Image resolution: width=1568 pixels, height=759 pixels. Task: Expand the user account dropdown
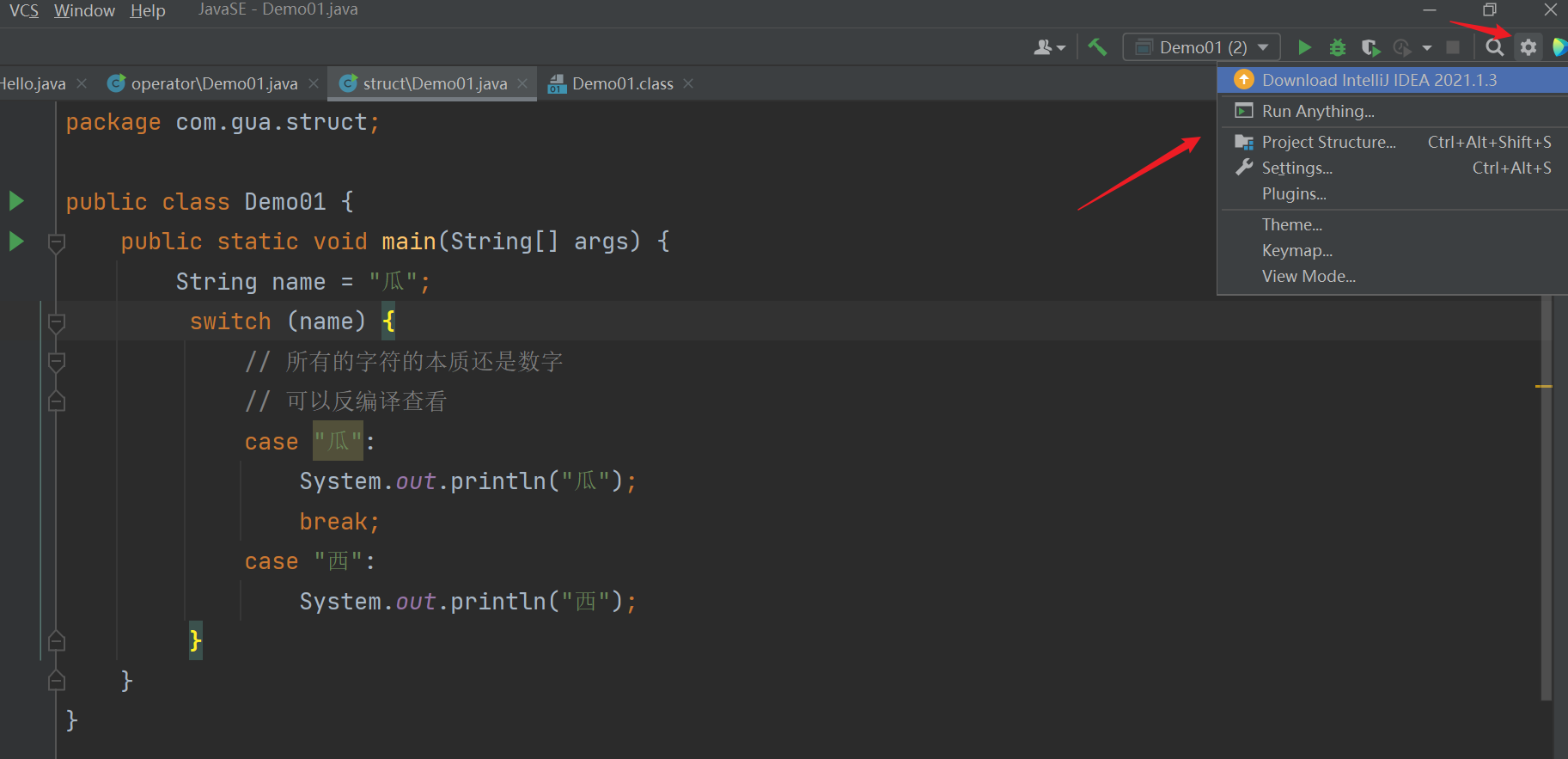pos(1049,47)
